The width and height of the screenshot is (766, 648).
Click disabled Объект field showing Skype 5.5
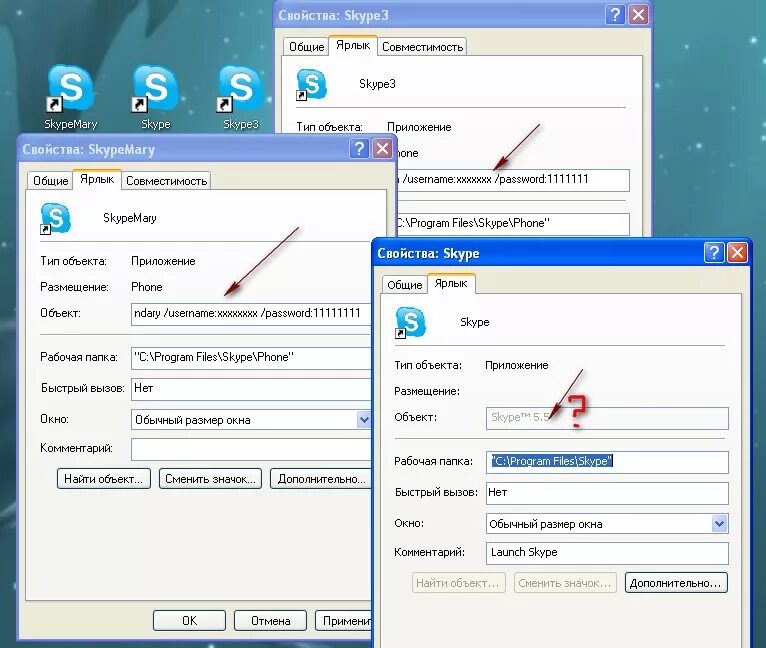607,418
